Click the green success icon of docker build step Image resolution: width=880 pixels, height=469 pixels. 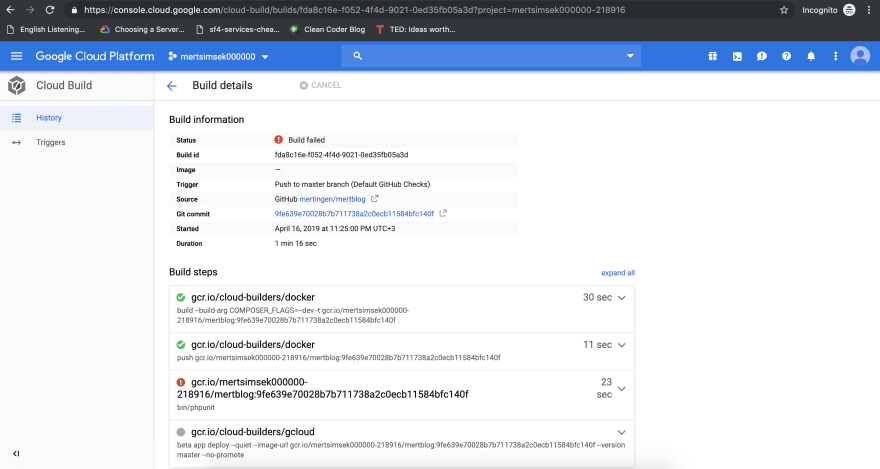tap(181, 297)
